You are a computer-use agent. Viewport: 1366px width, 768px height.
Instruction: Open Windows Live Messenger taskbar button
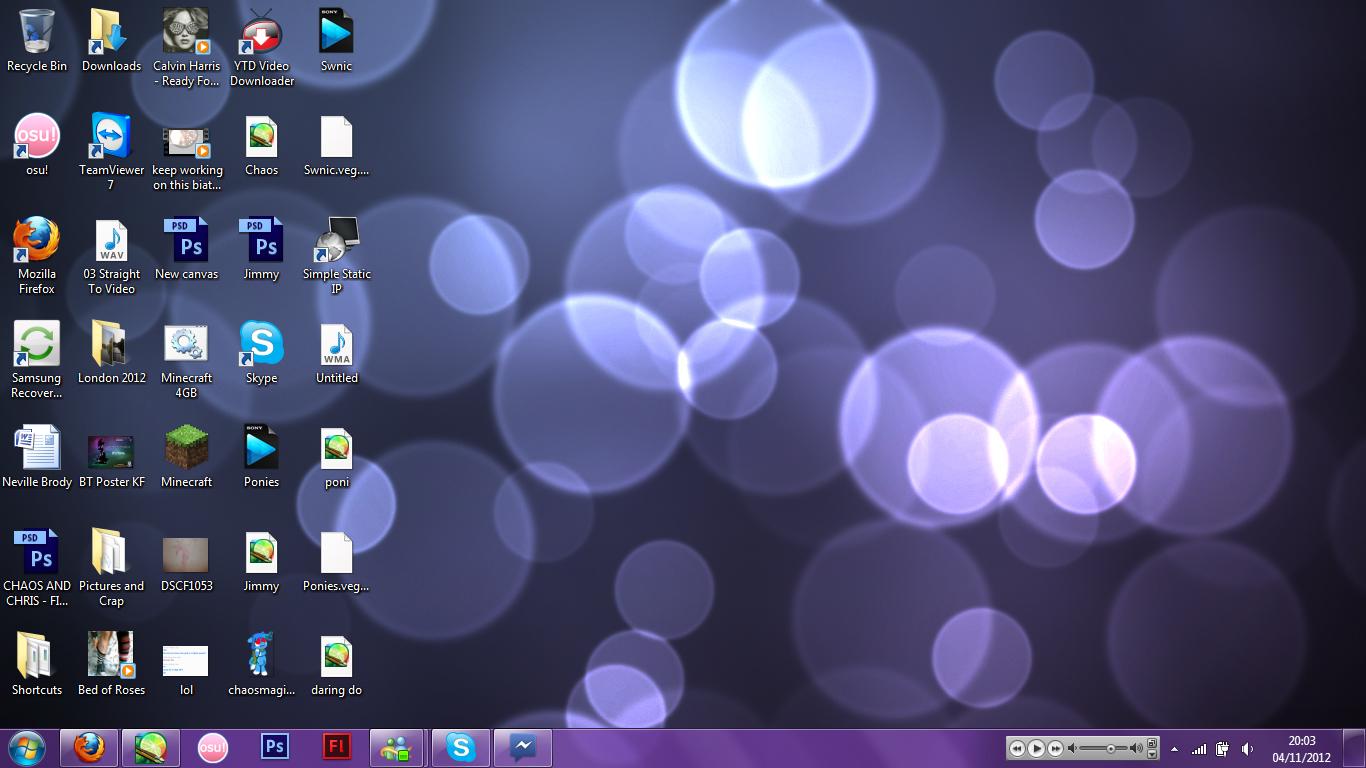(398, 748)
